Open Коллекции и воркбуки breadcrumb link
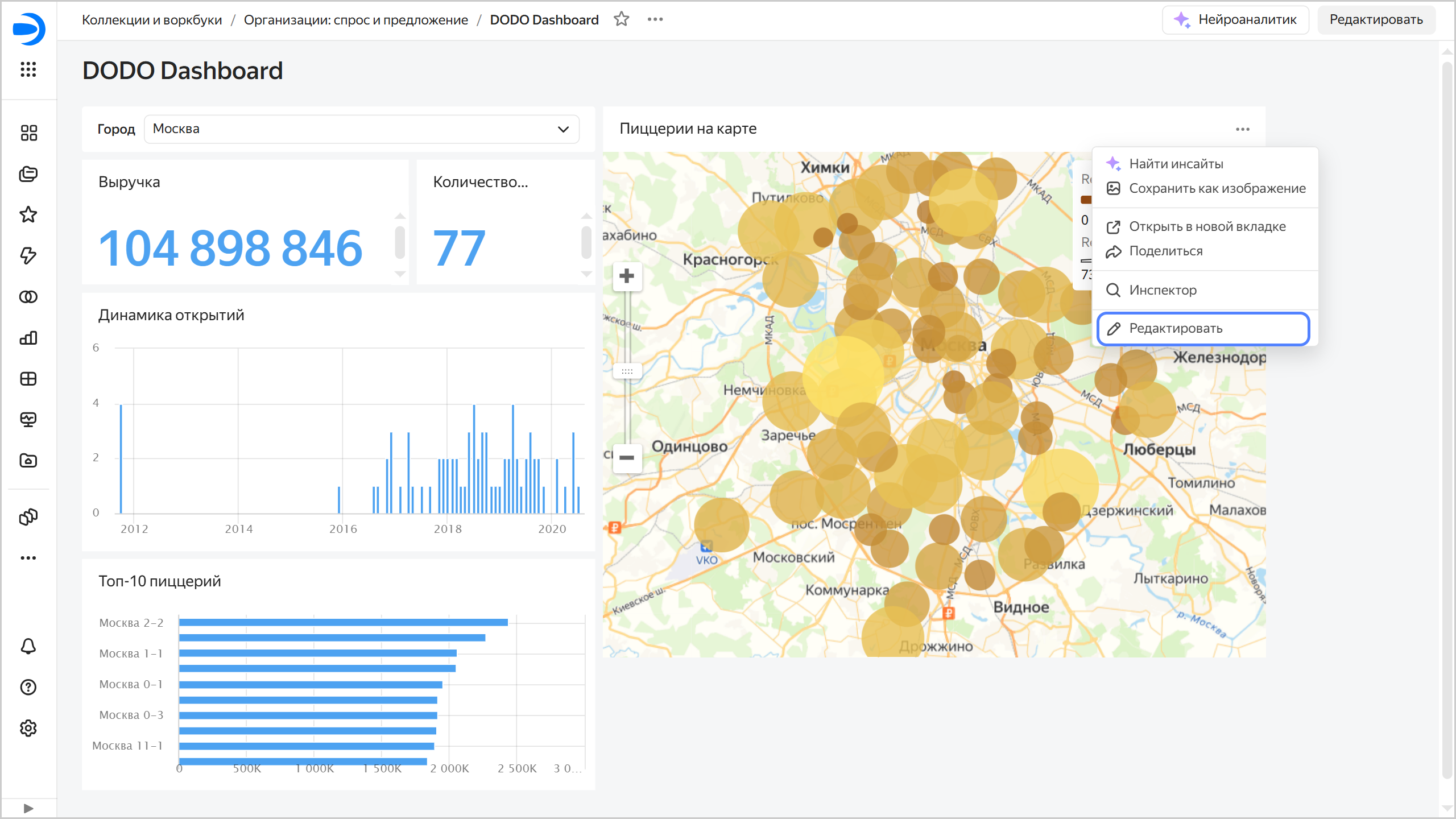 152,20
